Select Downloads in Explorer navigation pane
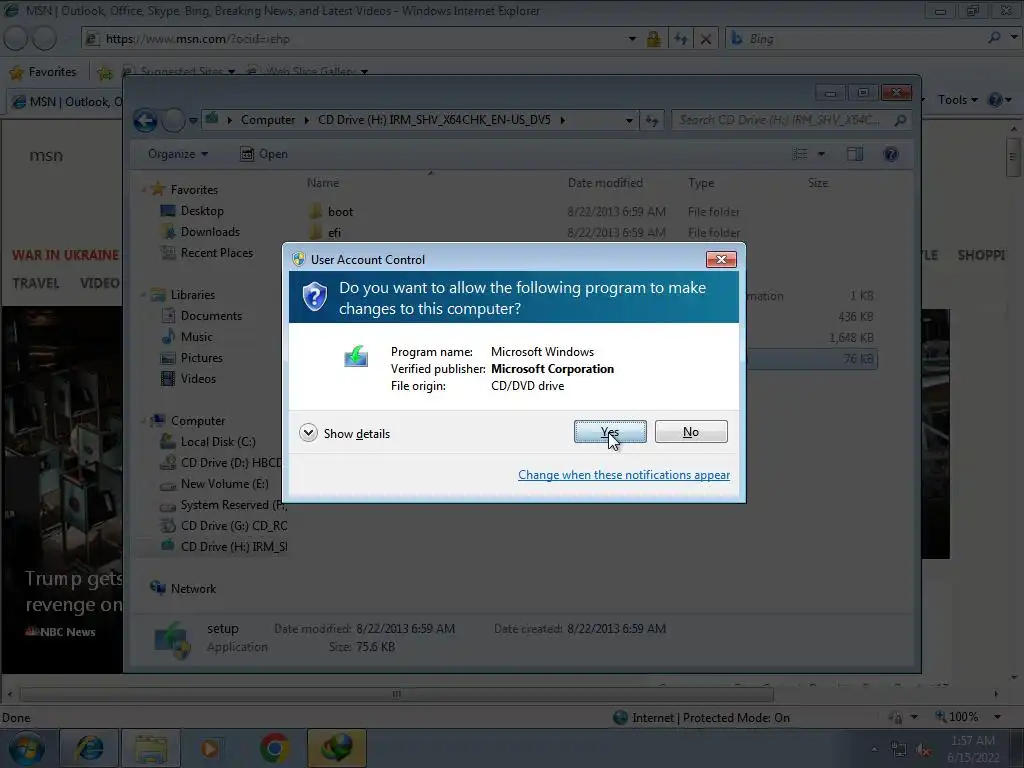Viewport: 1024px width, 768px height. pyautogui.click(x=210, y=232)
